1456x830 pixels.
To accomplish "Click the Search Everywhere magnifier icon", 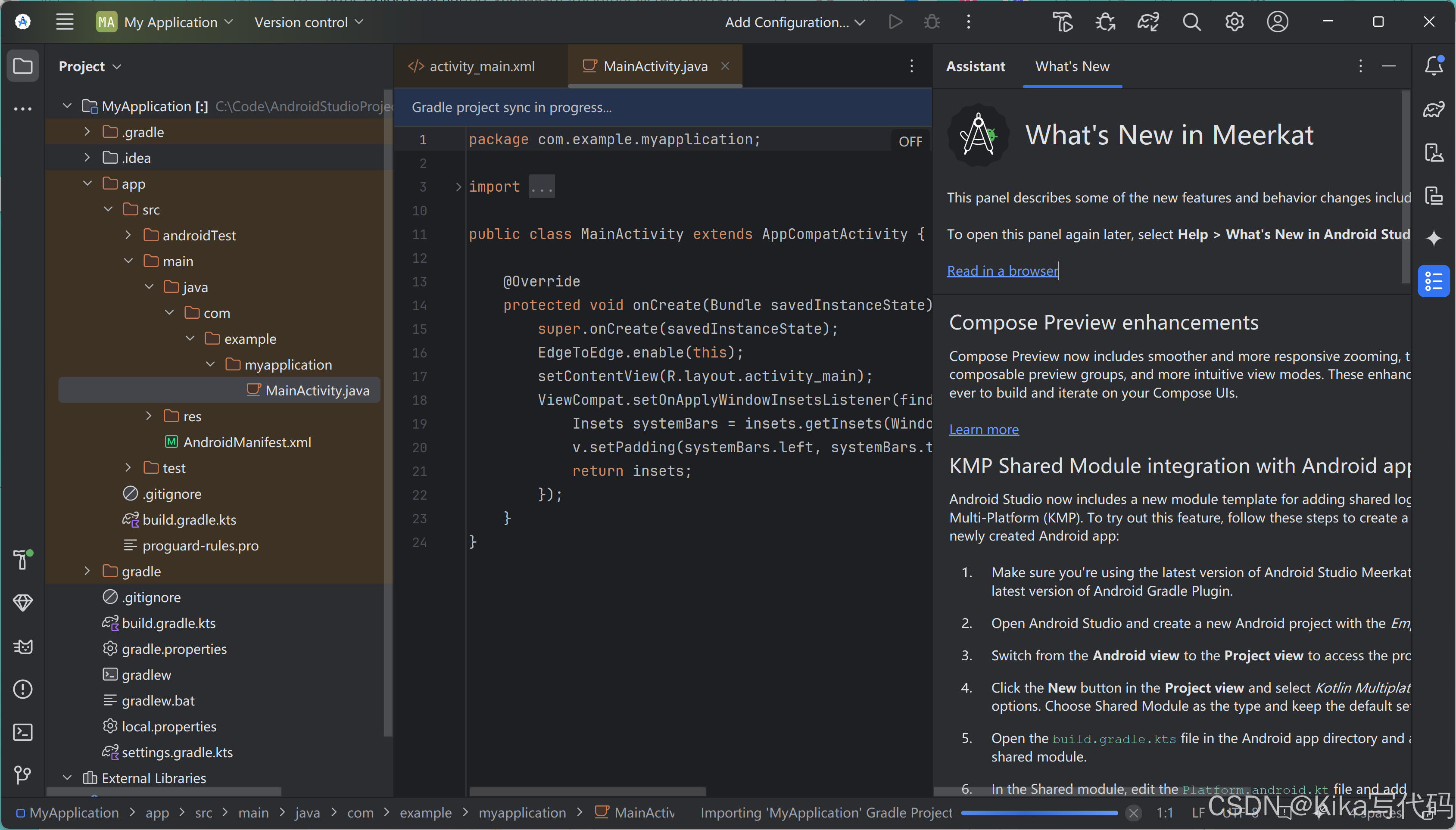I will (x=1191, y=22).
